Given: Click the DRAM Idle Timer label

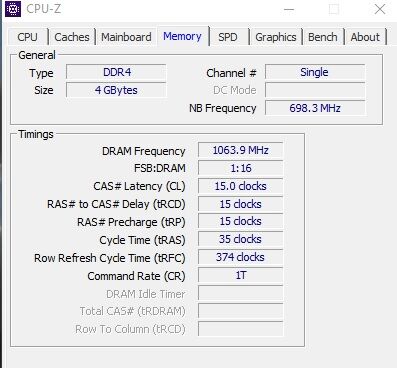Looking at the screenshot, I should pyautogui.click(x=146, y=294).
